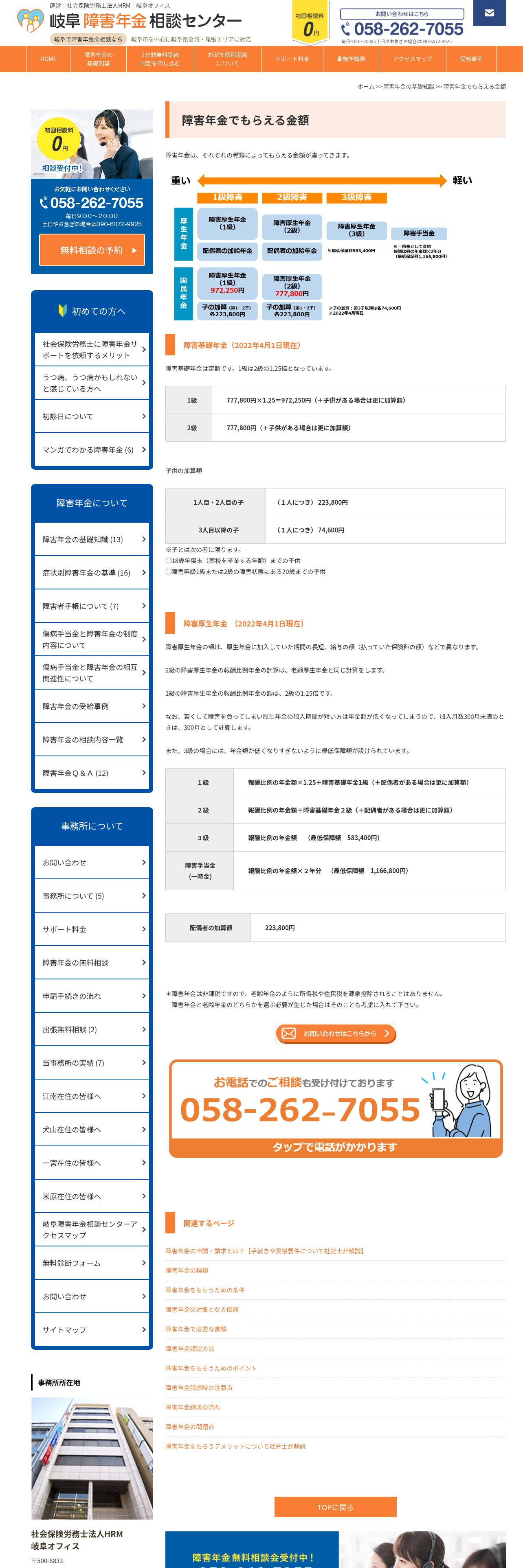Image resolution: width=523 pixels, height=1568 pixels.
Task: Open サイトマップ sidebar link
Action: (92, 1330)
